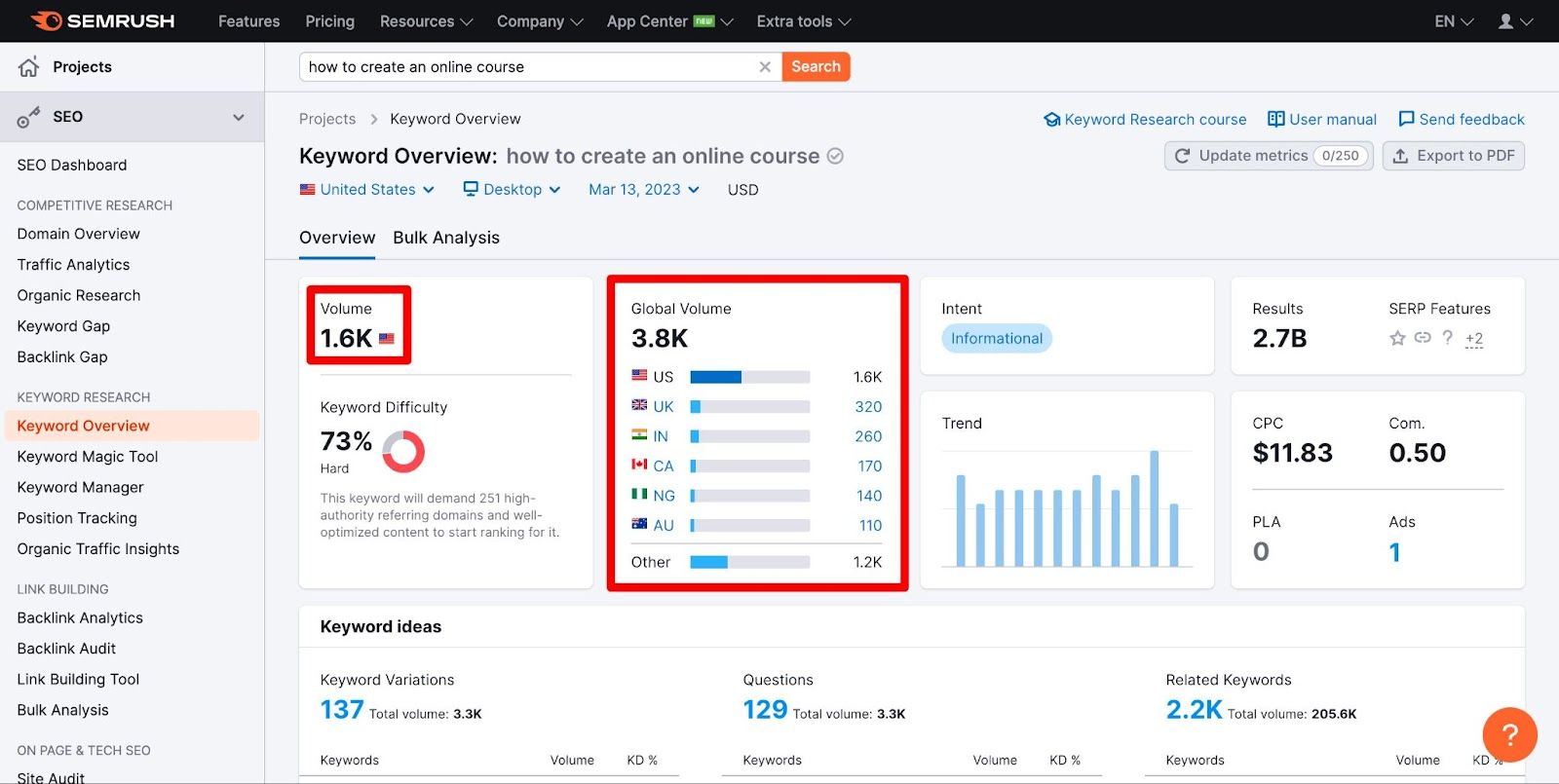Collapse the SEO sidebar section
This screenshot has height=784, width=1559.
point(239,117)
